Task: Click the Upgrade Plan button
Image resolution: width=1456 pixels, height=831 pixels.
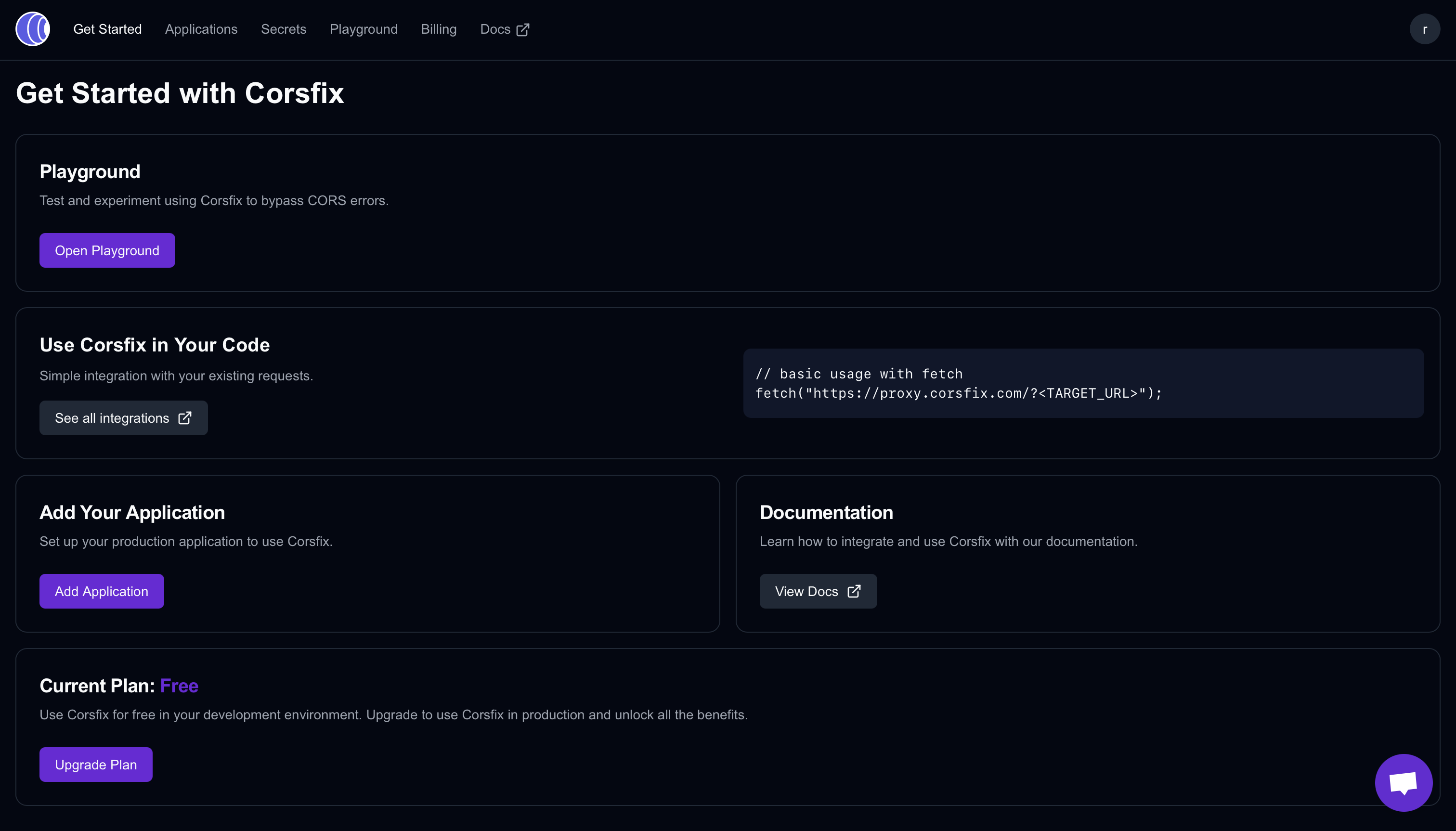Action: (x=96, y=764)
